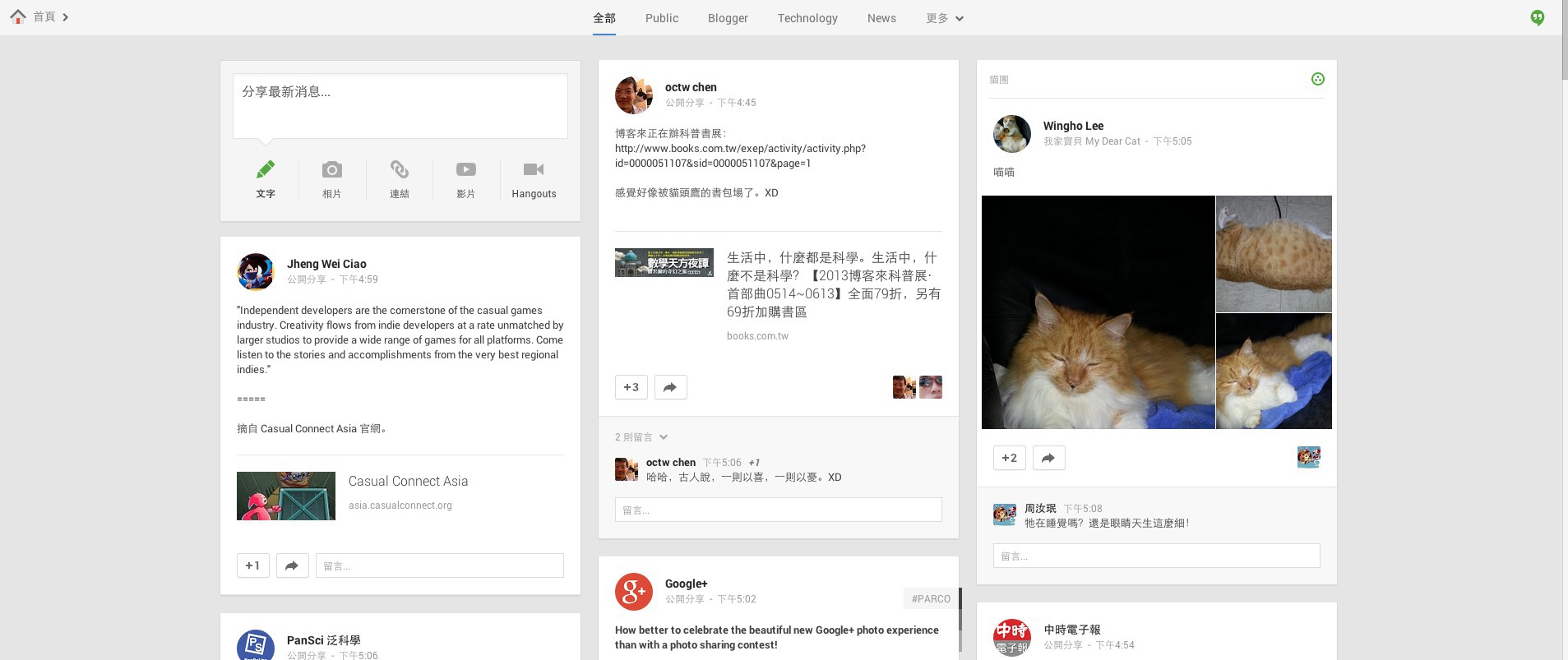Open Wingho Lee's profile avatar

coord(1012,134)
